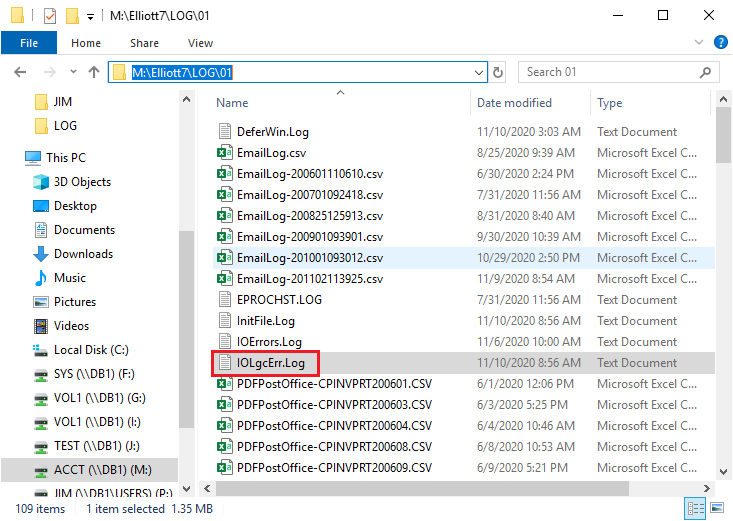
Task: Select PDFPostOffice-CPINVPRT200601.CSV file
Action: (334, 384)
